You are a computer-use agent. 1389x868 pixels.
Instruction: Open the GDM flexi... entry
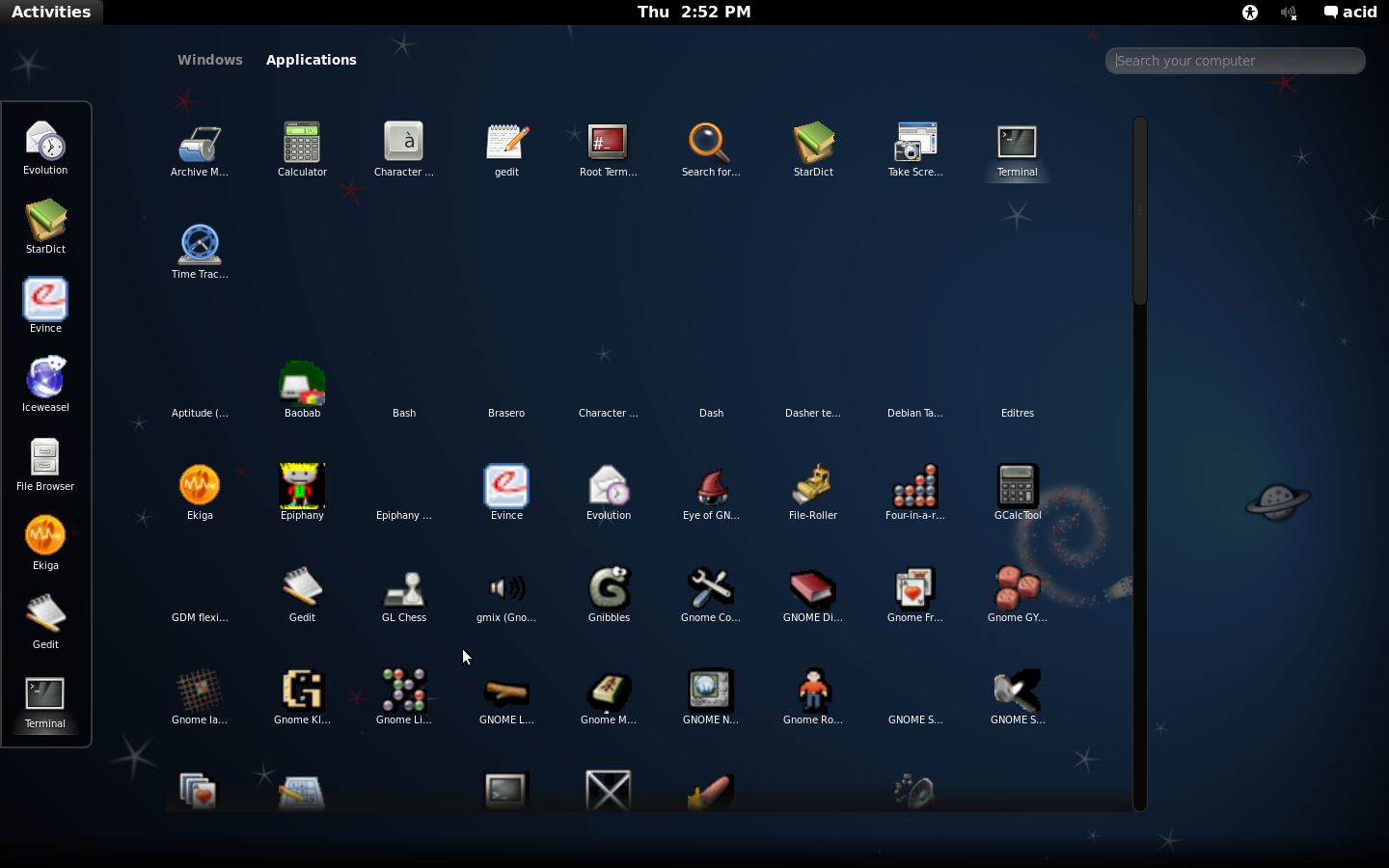200,617
